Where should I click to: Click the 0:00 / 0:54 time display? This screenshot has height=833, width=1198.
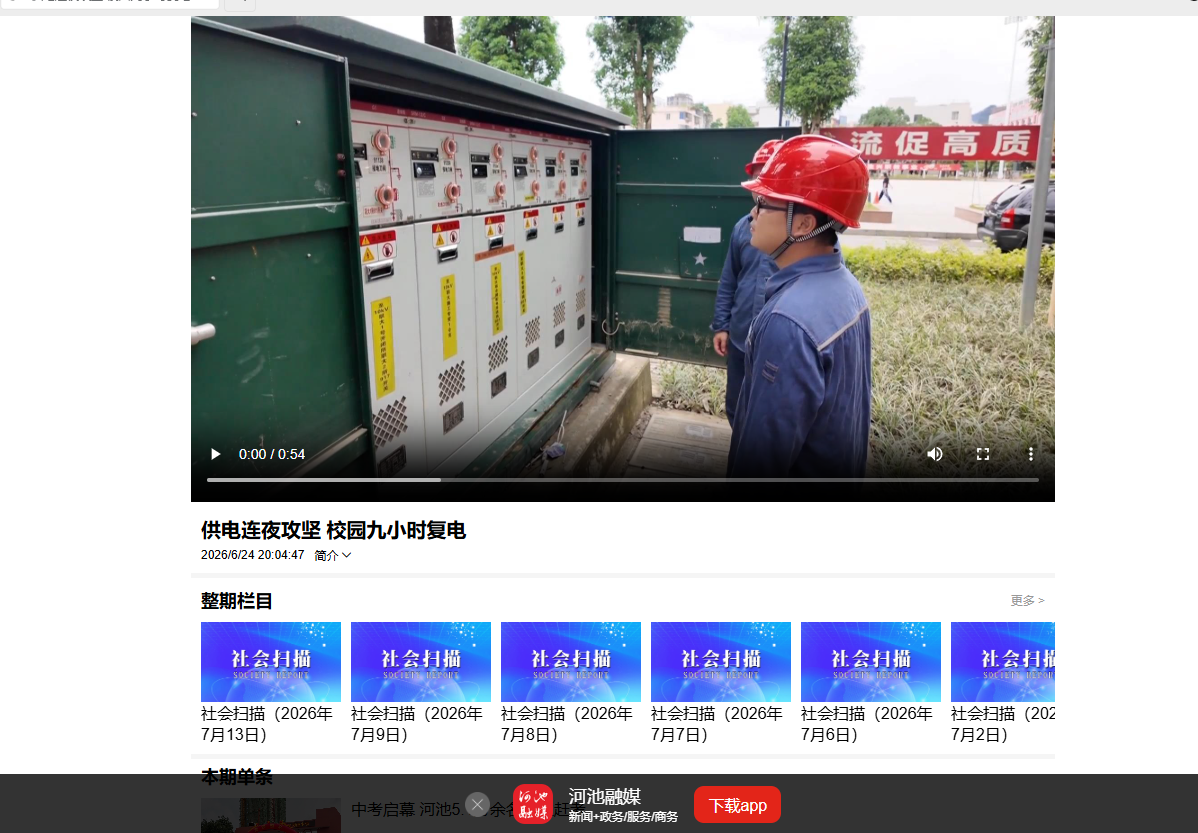[x=271, y=454]
